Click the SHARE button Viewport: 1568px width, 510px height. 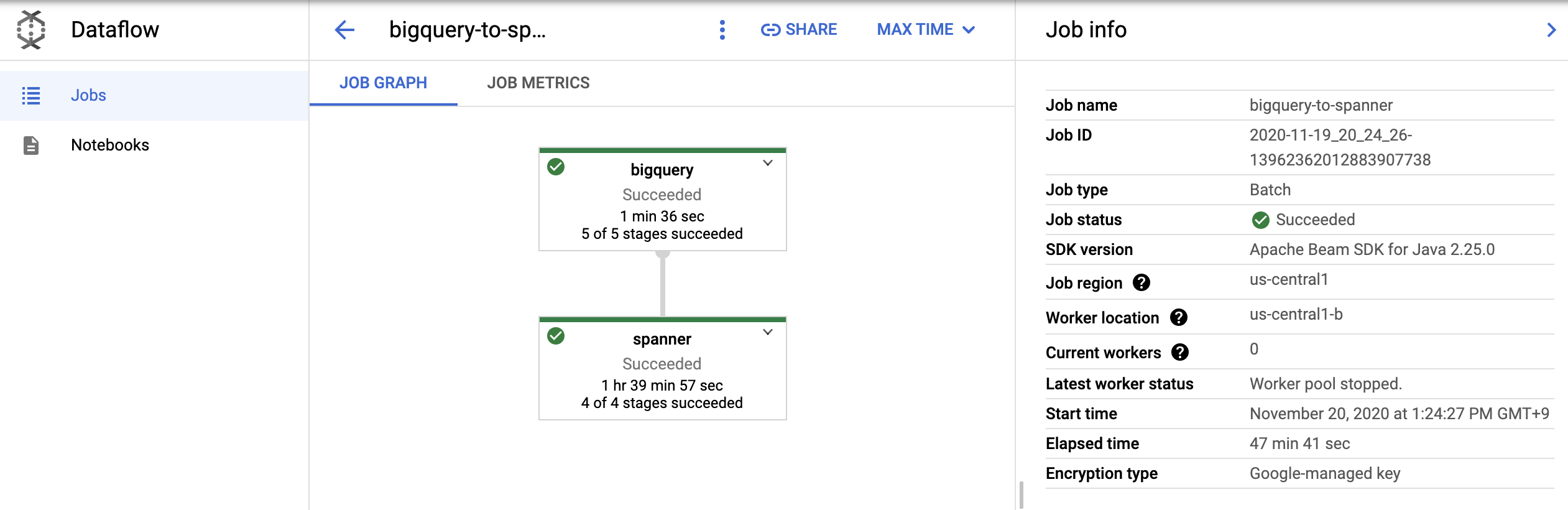tap(799, 29)
